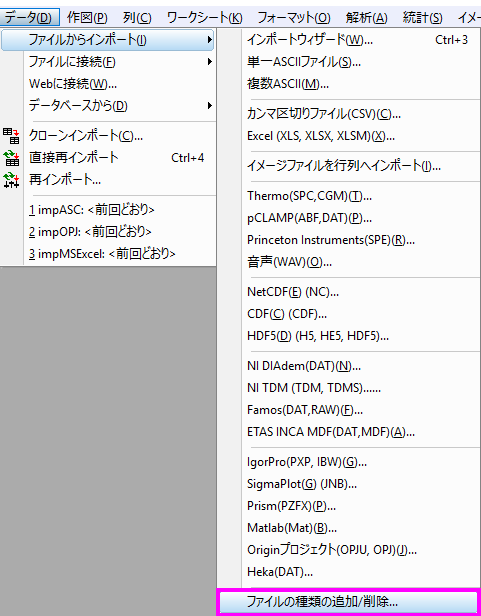Open the 作図(P) menu
This screenshot has height=616, width=481.
coord(87,18)
